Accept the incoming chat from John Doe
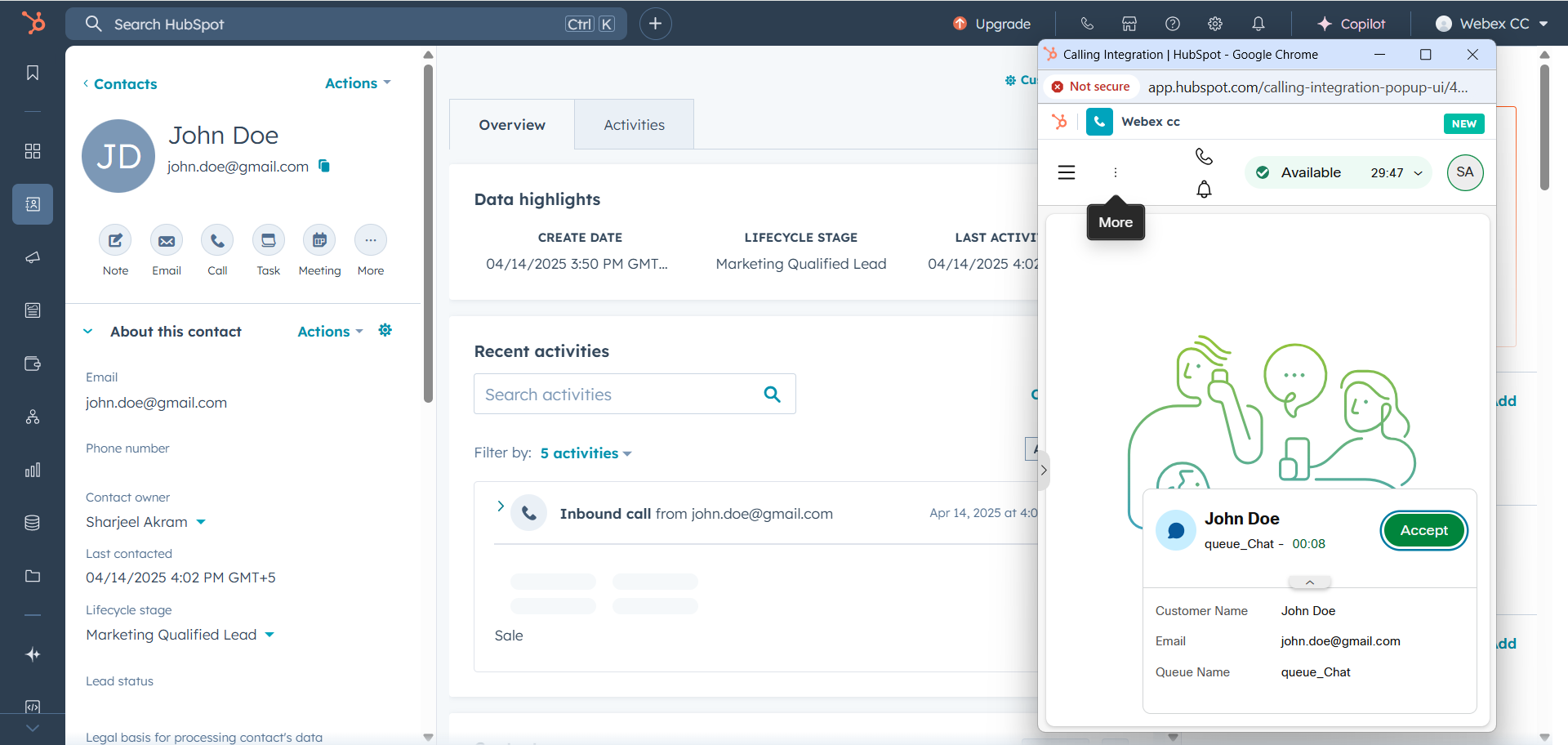 tap(1423, 530)
